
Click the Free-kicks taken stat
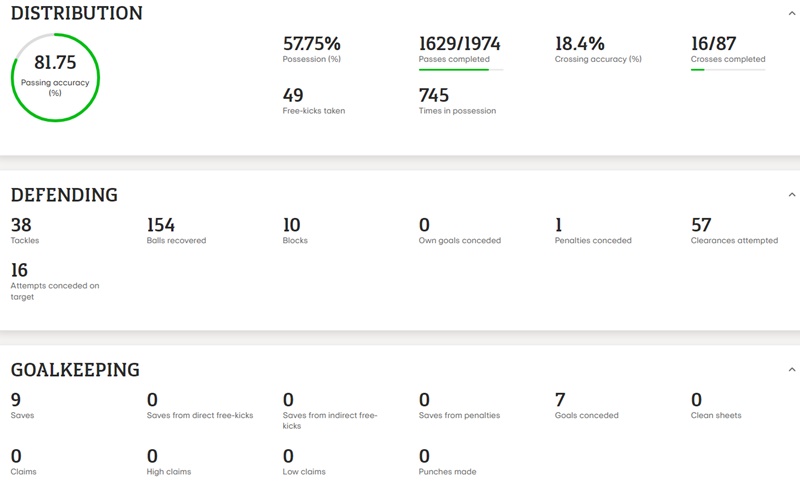click(x=313, y=101)
